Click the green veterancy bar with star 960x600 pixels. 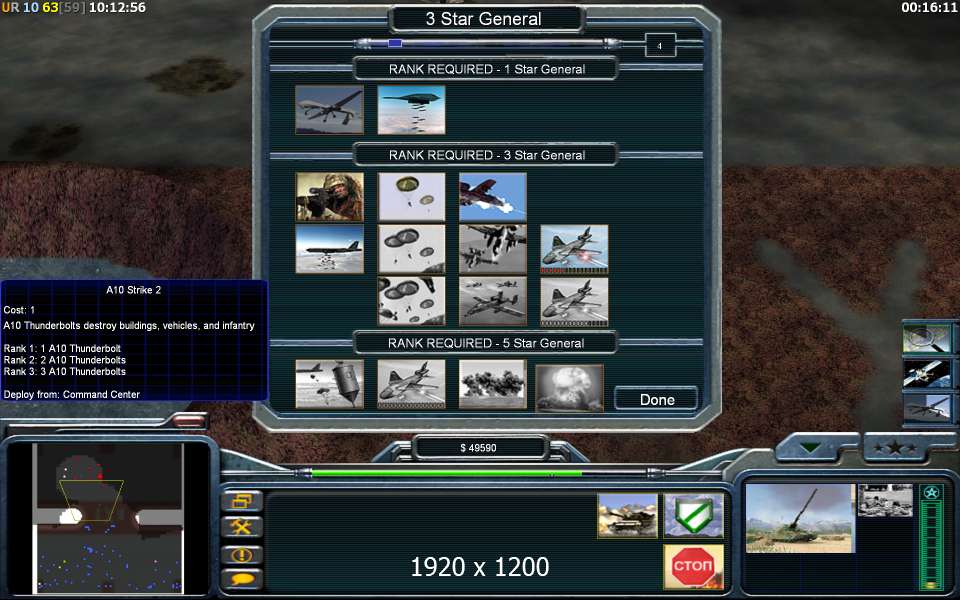[931, 537]
